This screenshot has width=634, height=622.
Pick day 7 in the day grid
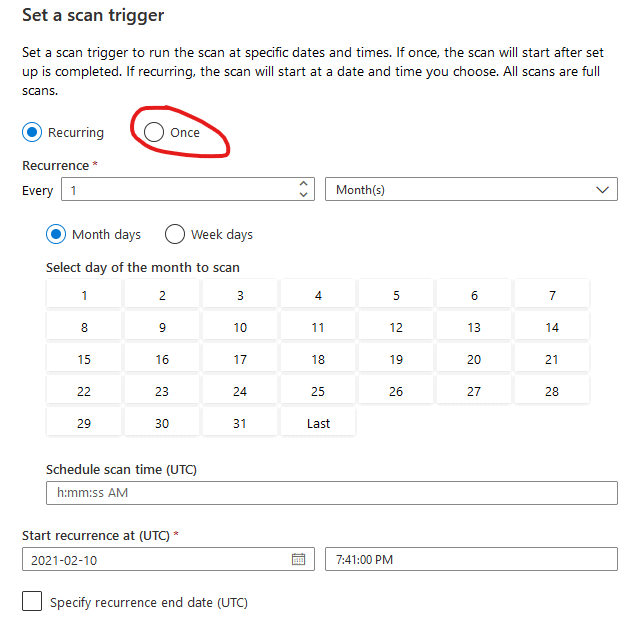(552, 295)
